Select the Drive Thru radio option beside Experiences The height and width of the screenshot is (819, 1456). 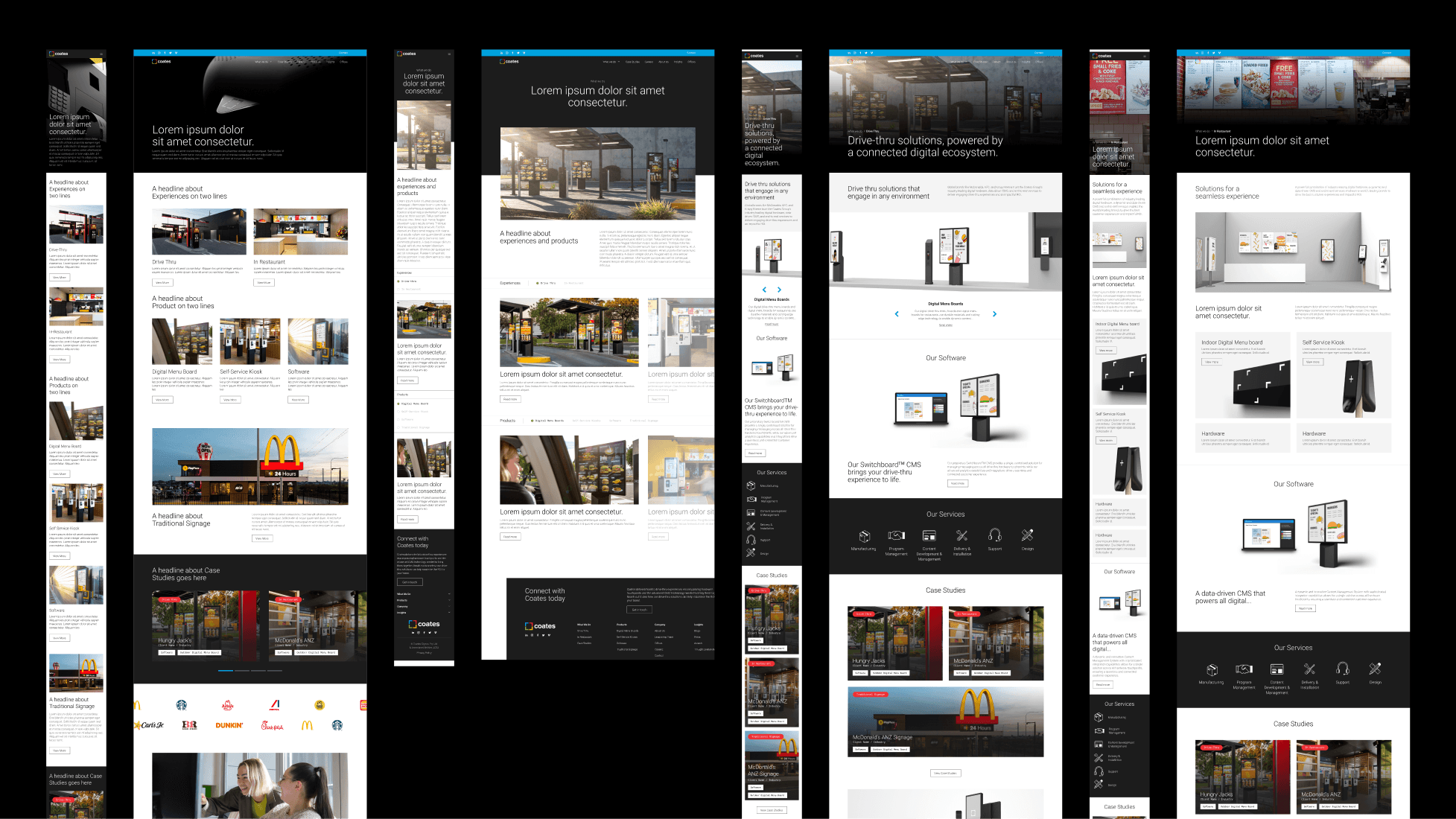538,283
